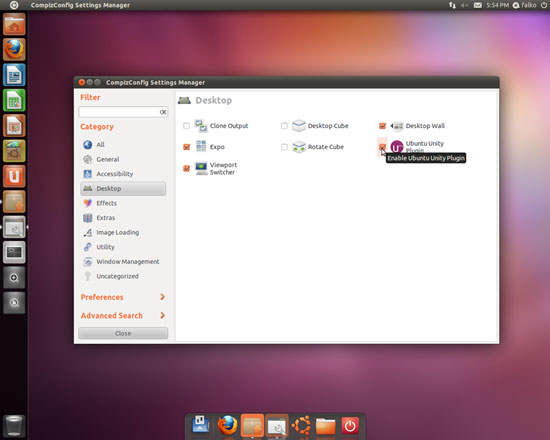
Task: Select the Image Loading category
Action: [123, 233]
